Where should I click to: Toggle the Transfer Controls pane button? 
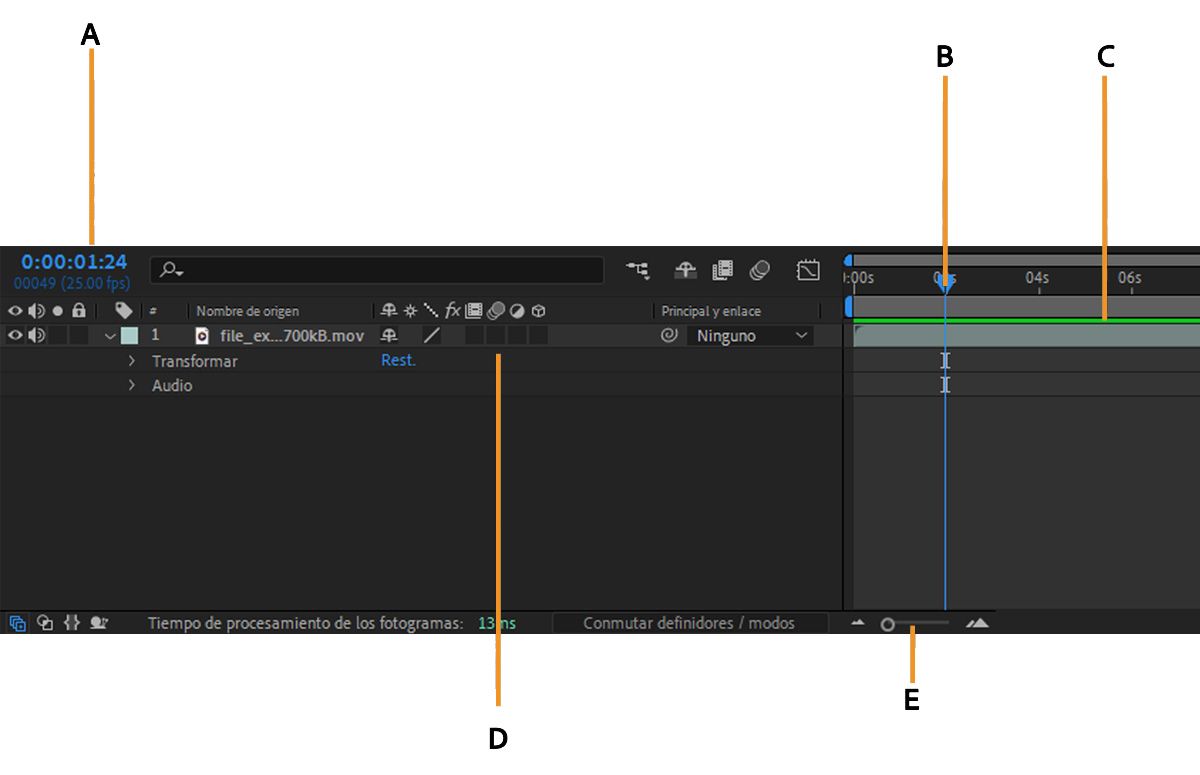point(44,623)
